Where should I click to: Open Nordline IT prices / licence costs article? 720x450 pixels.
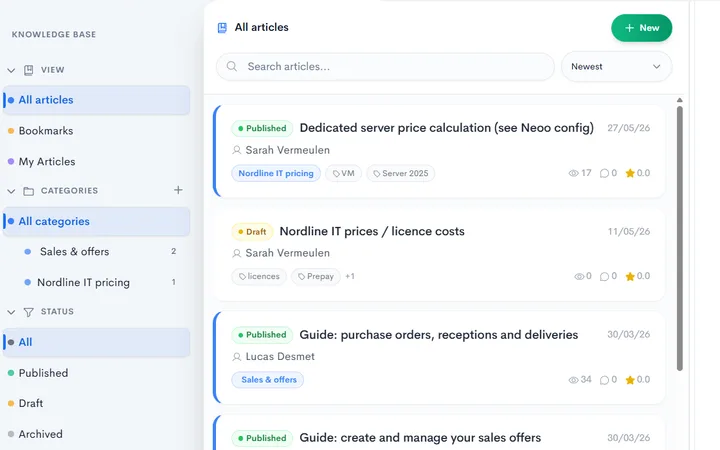(x=372, y=231)
